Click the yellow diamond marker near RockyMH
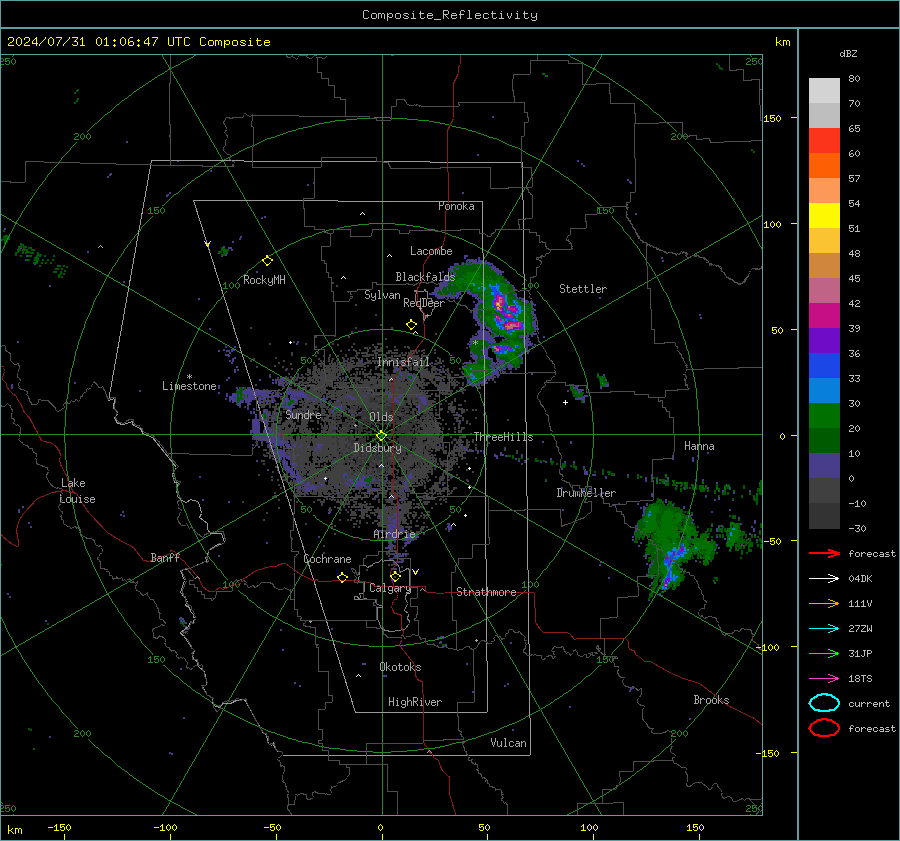This screenshot has height=841, width=900. (267, 261)
